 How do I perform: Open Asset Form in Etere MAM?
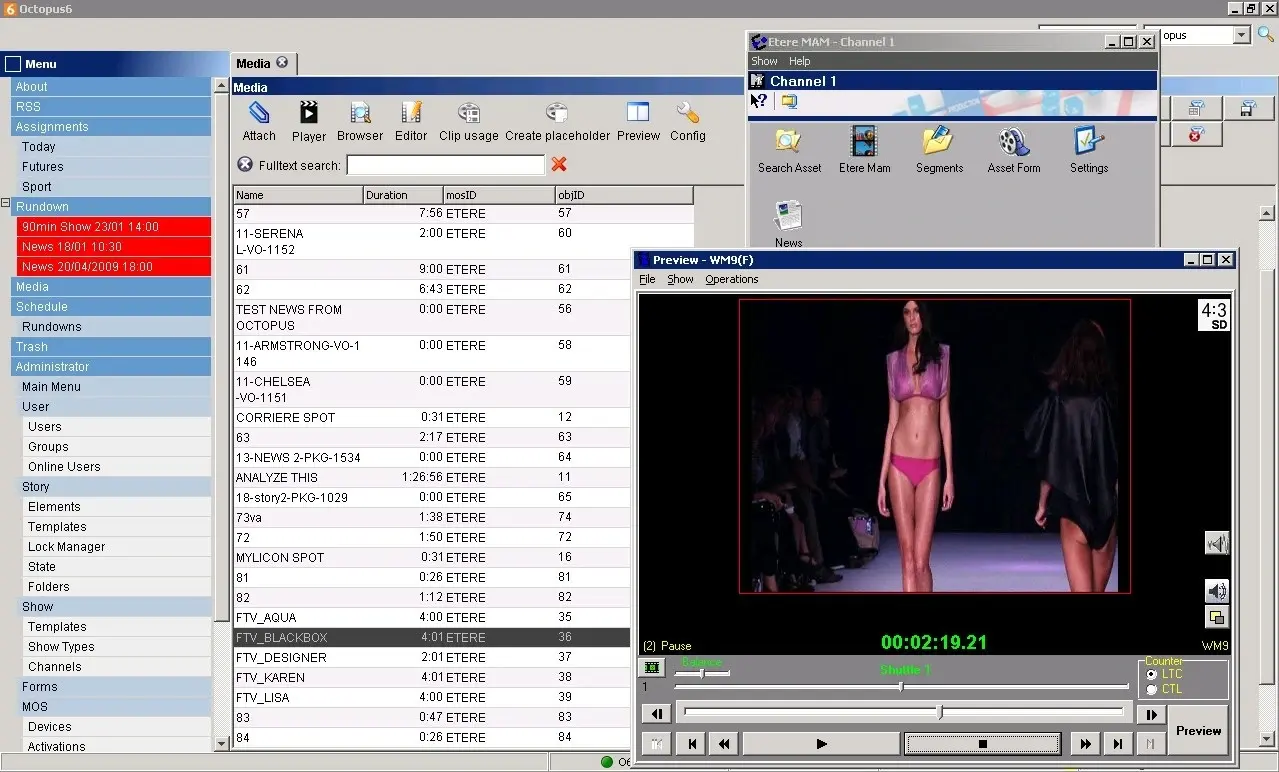click(1014, 142)
